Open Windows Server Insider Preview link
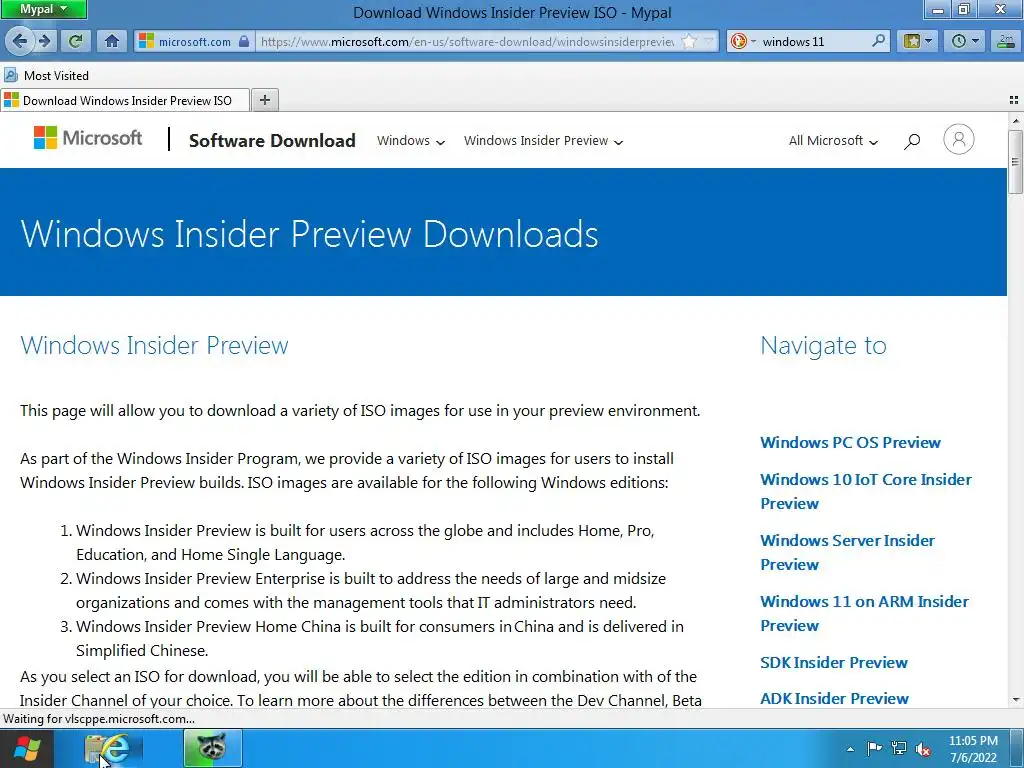This screenshot has width=1024, height=768. pos(848,552)
